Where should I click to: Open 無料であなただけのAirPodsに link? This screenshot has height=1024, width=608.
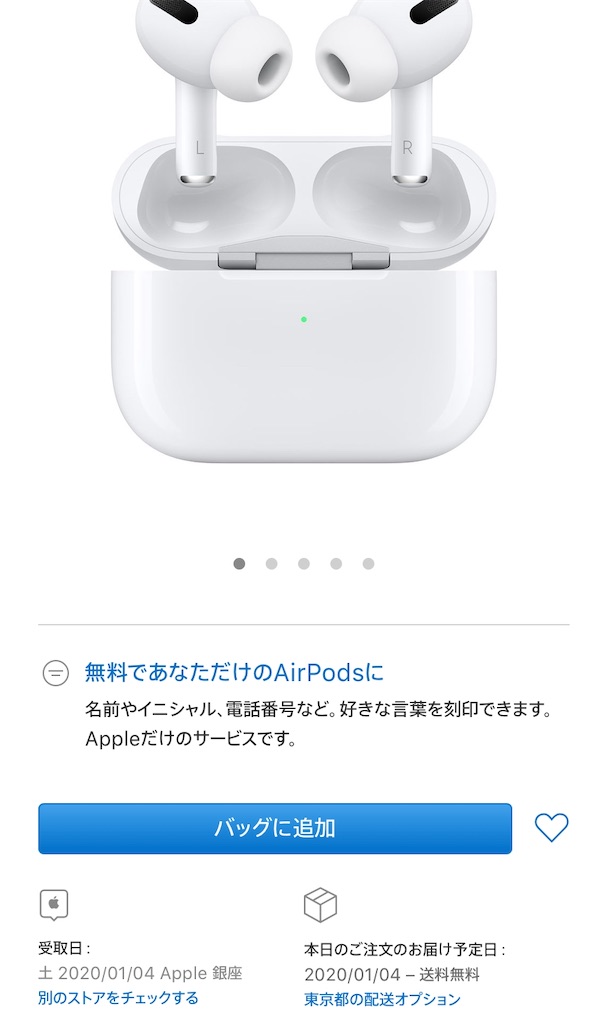[x=234, y=672]
